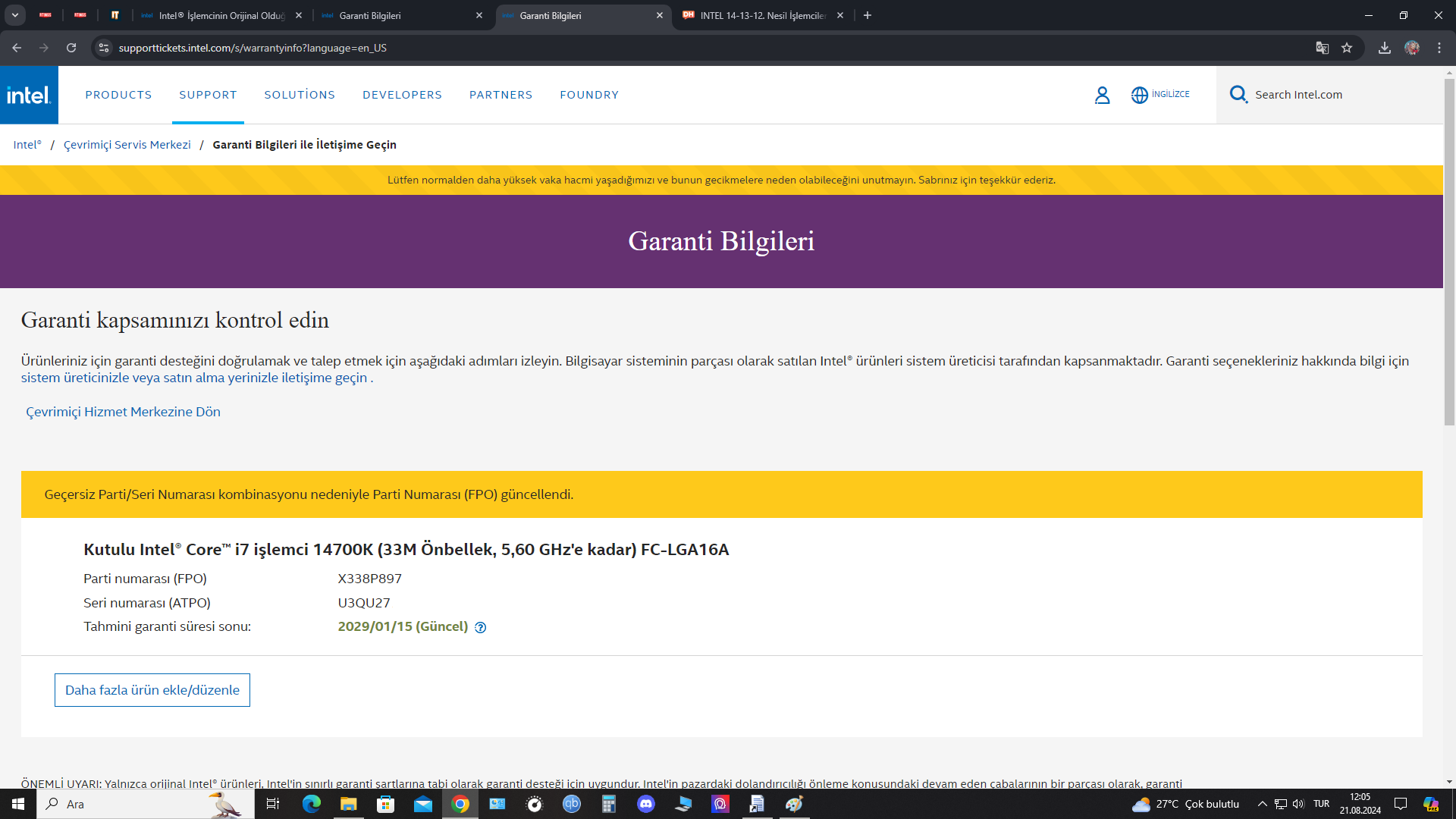Click the 'Garanti kapsamınızı kontrol edin' heading
Viewport: 1456px width, 819px height.
(175, 320)
